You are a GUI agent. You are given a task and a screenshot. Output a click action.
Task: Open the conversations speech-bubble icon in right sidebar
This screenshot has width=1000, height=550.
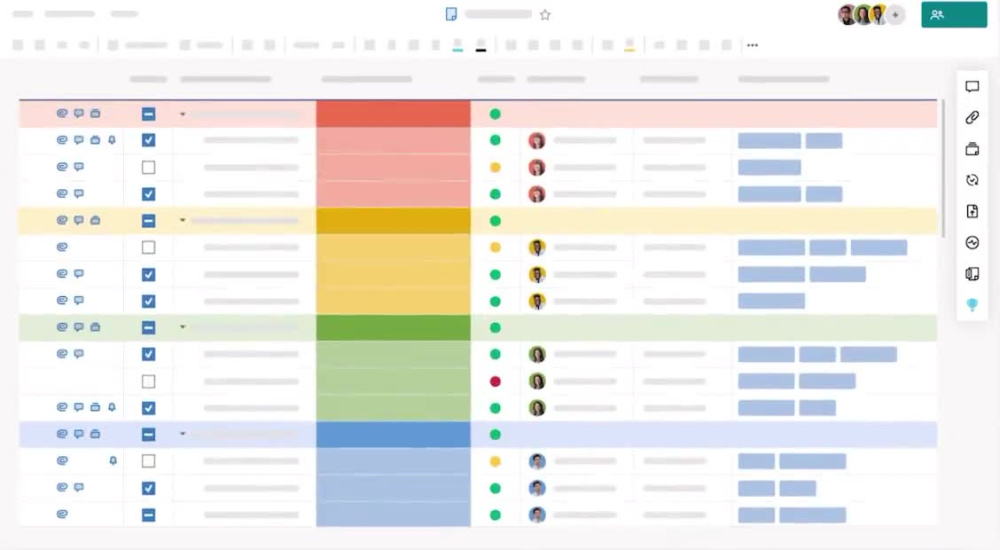pos(972,87)
